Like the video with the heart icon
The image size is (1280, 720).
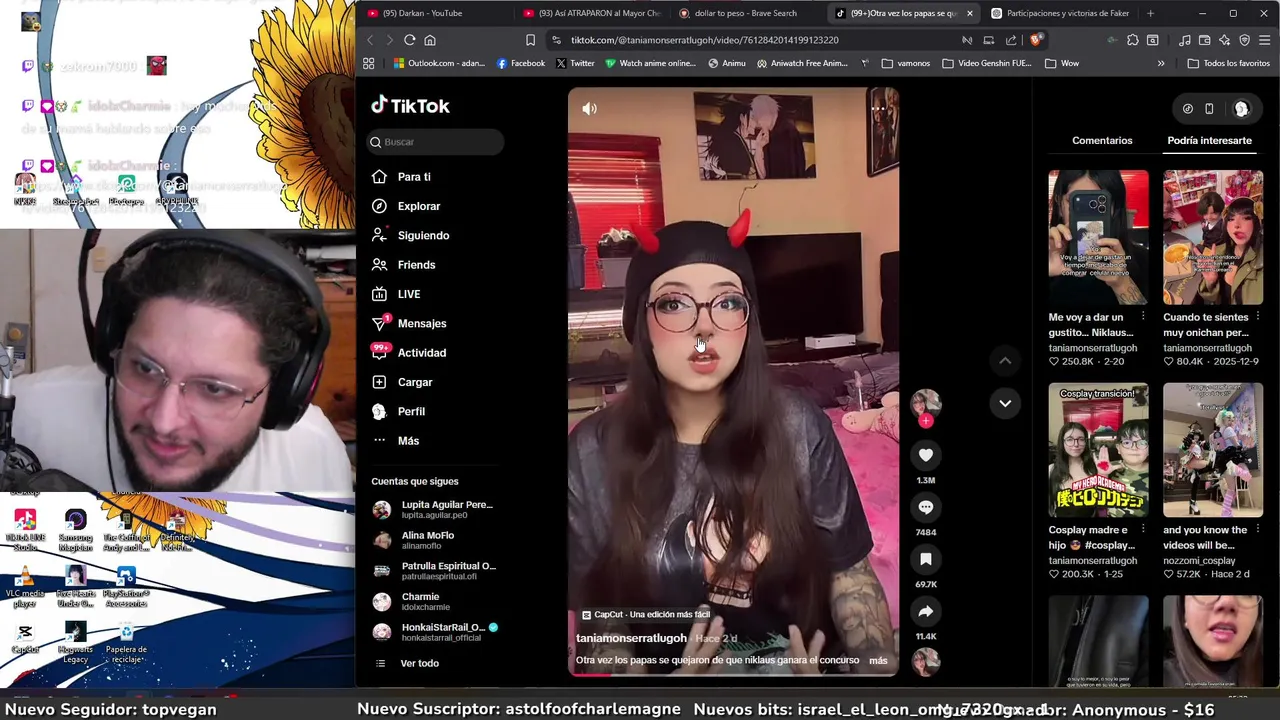[926, 455]
